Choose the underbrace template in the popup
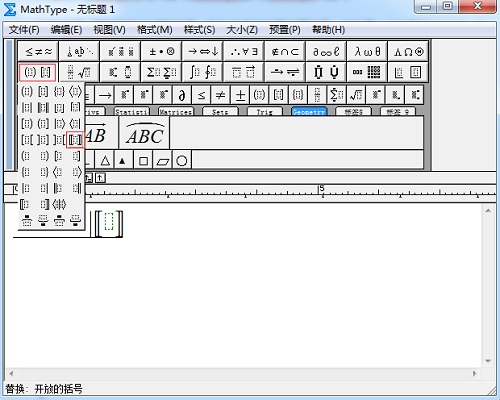 coord(43,220)
